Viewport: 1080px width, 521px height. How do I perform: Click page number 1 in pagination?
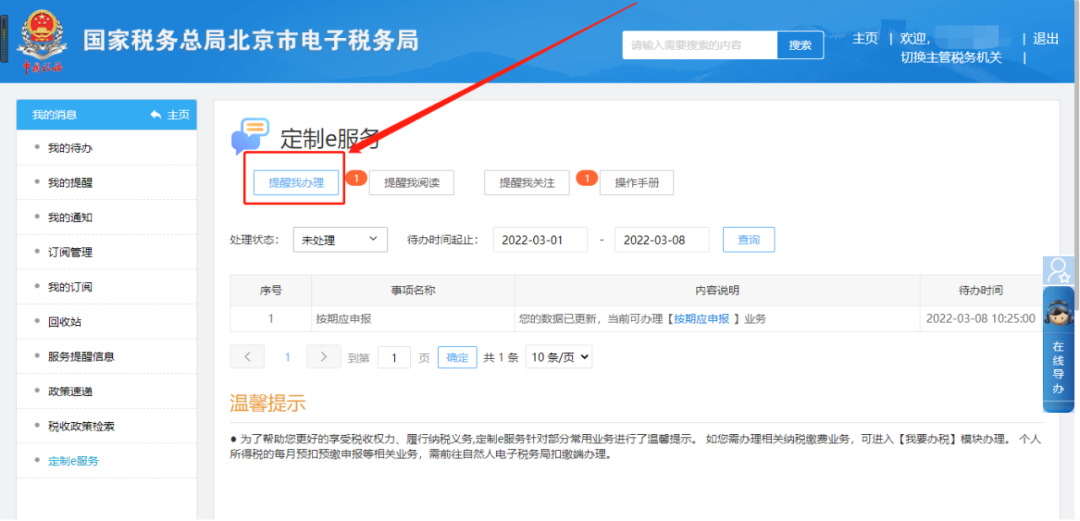tap(288, 357)
